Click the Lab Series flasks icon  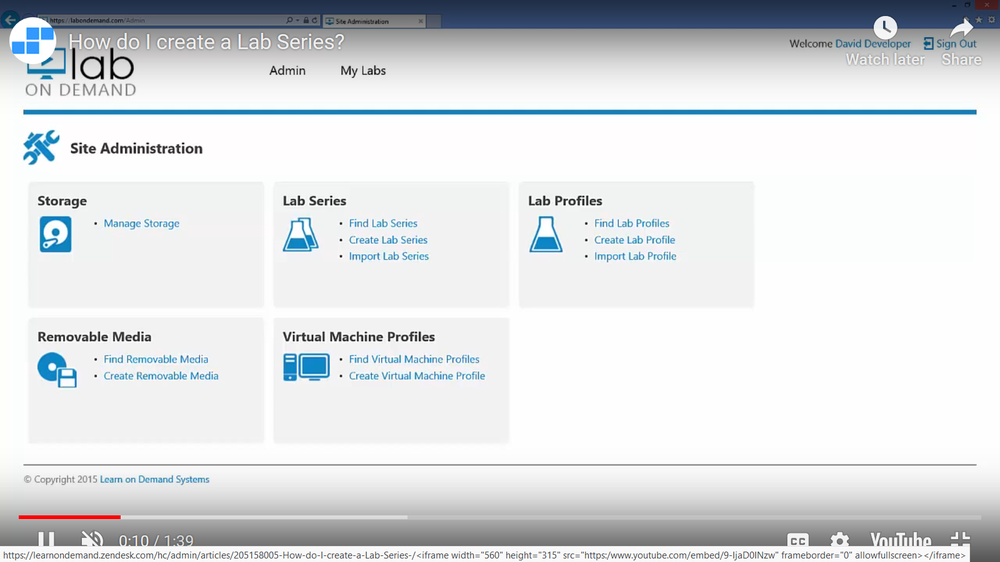point(300,234)
